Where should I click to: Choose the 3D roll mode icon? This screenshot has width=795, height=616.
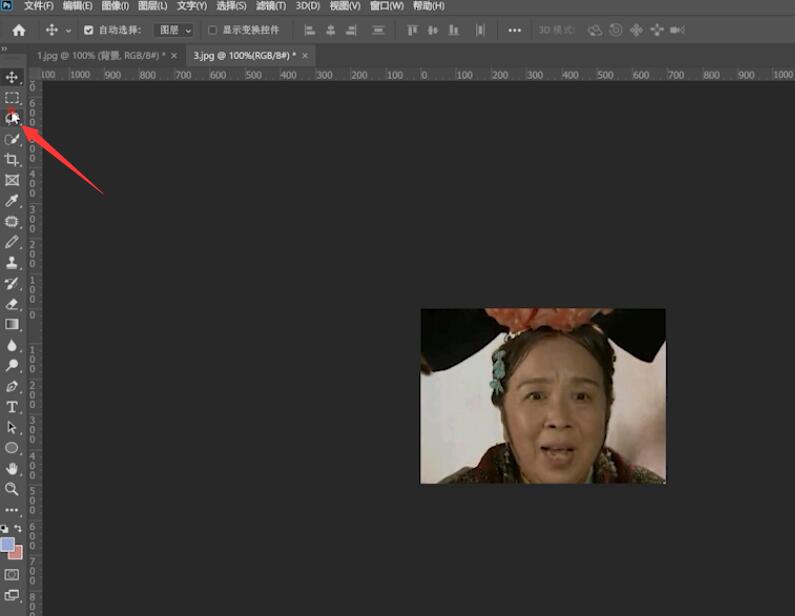(x=616, y=30)
